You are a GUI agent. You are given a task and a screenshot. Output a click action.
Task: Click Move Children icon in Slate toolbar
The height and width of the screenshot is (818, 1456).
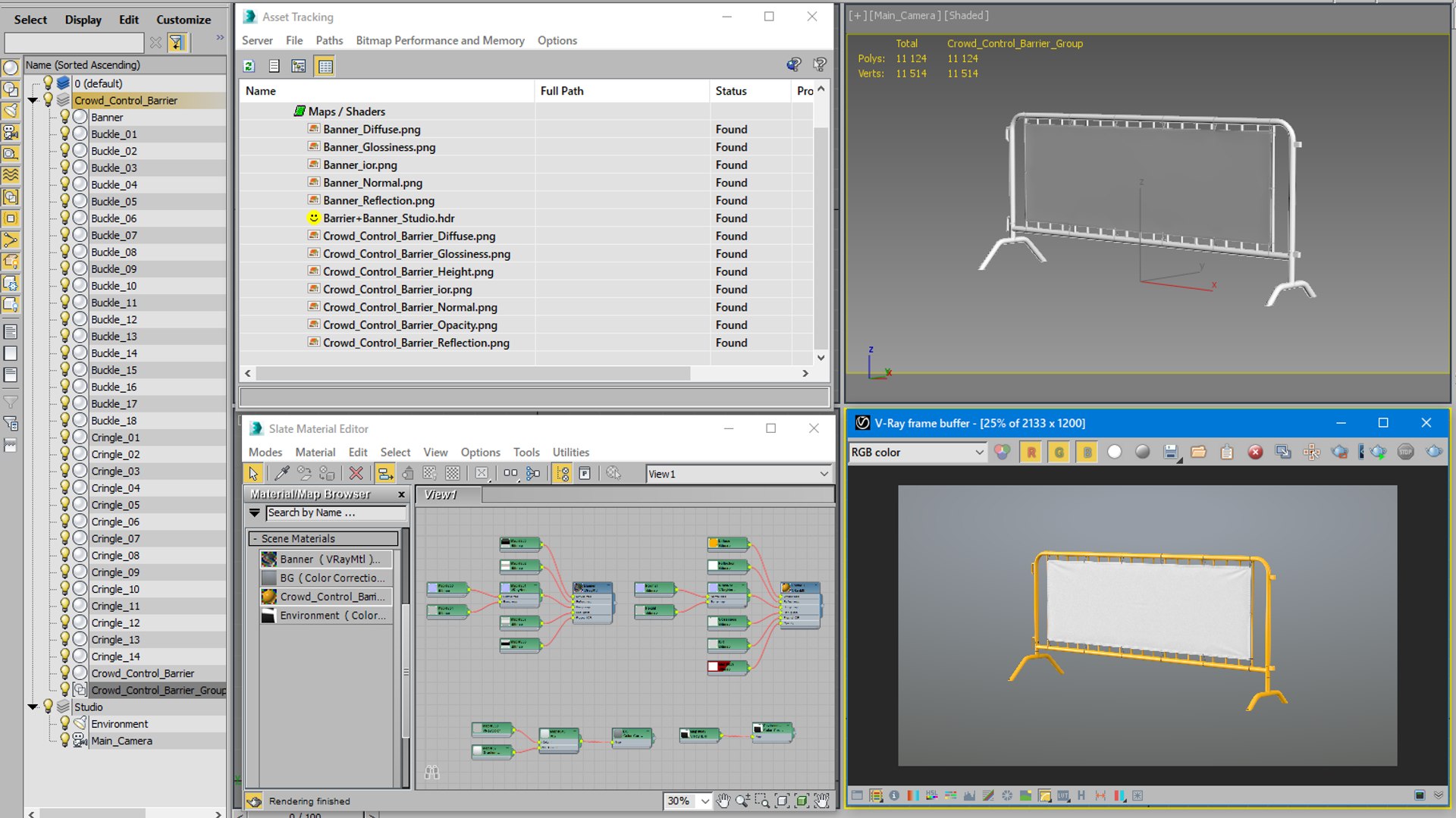click(385, 474)
